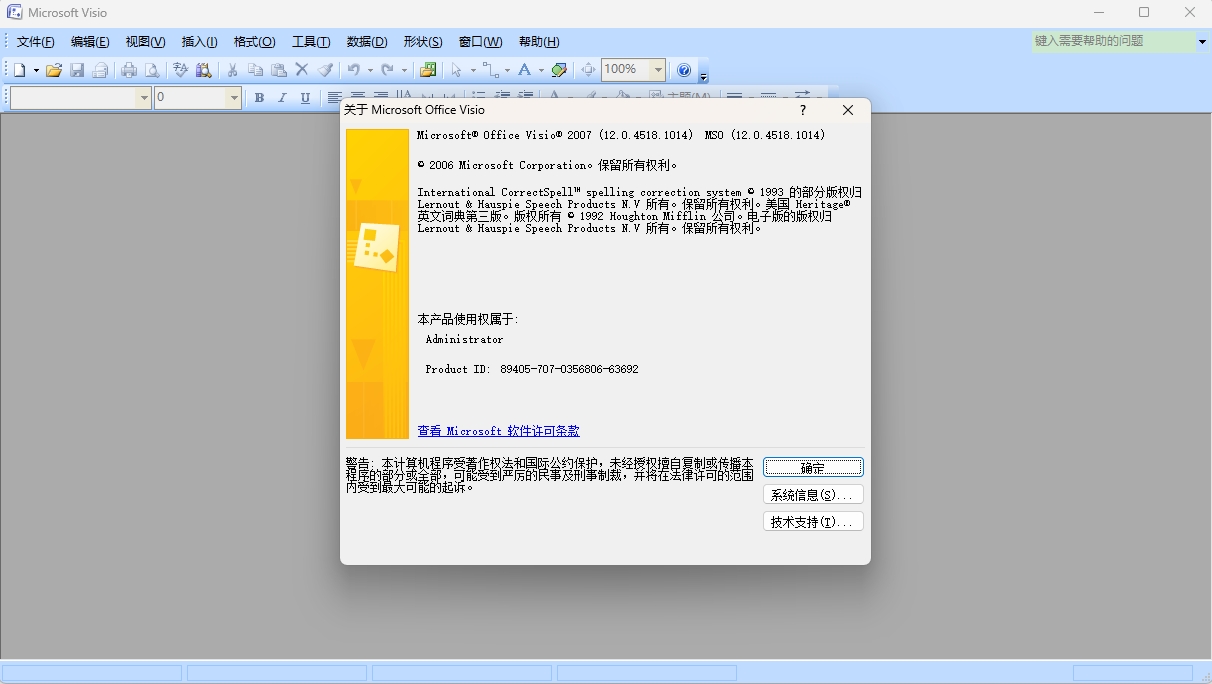Click the Print icon in toolbar

[129, 70]
